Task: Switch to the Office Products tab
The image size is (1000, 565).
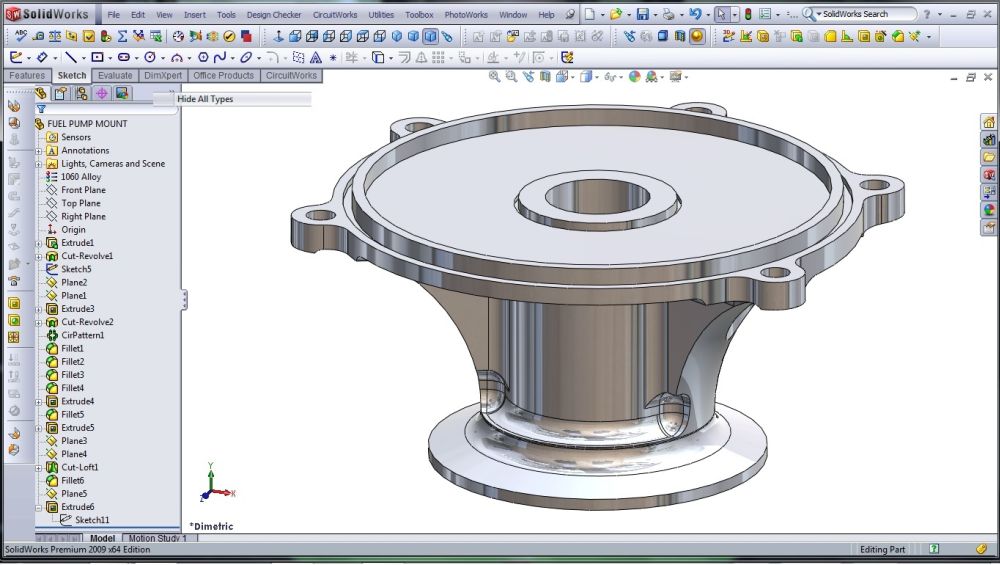Action: pyautogui.click(x=223, y=75)
